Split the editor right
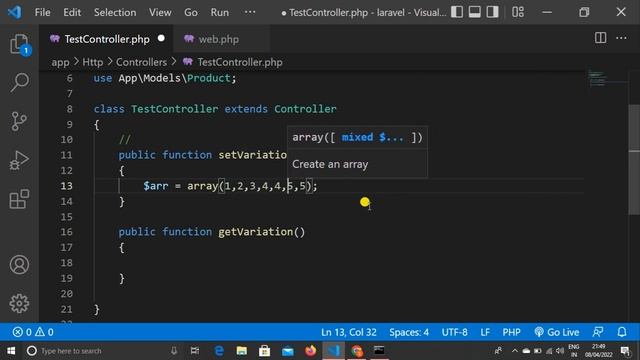 point(600,38)
